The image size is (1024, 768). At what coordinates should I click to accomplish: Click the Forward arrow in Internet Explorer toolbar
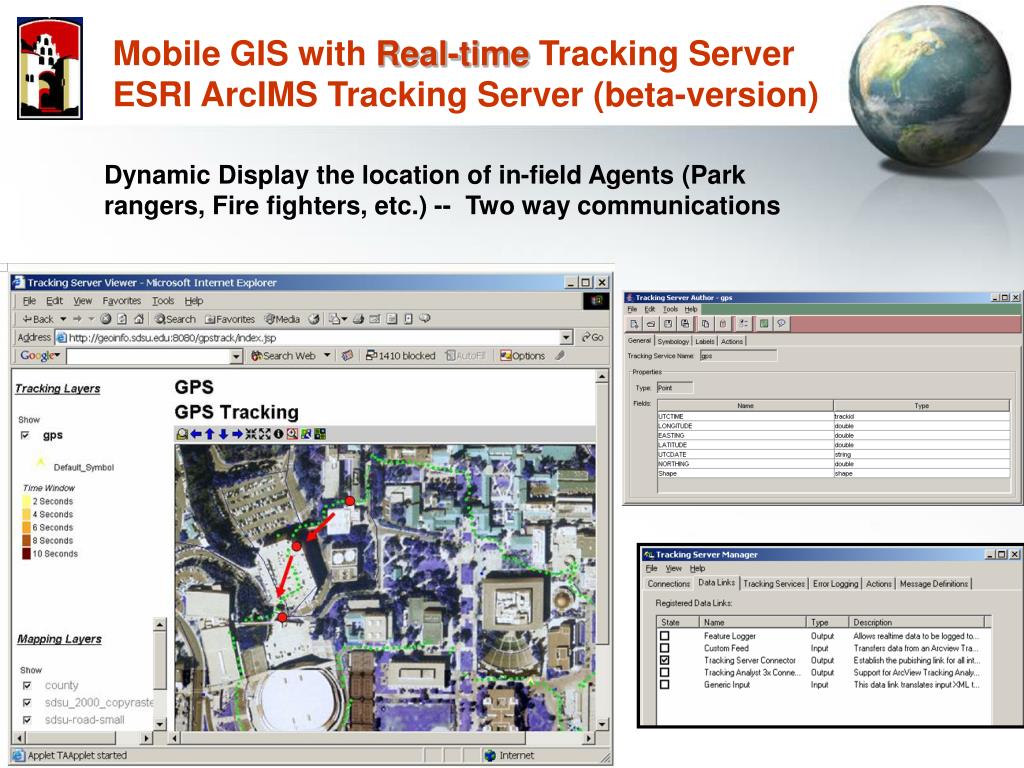click(77, 319)
